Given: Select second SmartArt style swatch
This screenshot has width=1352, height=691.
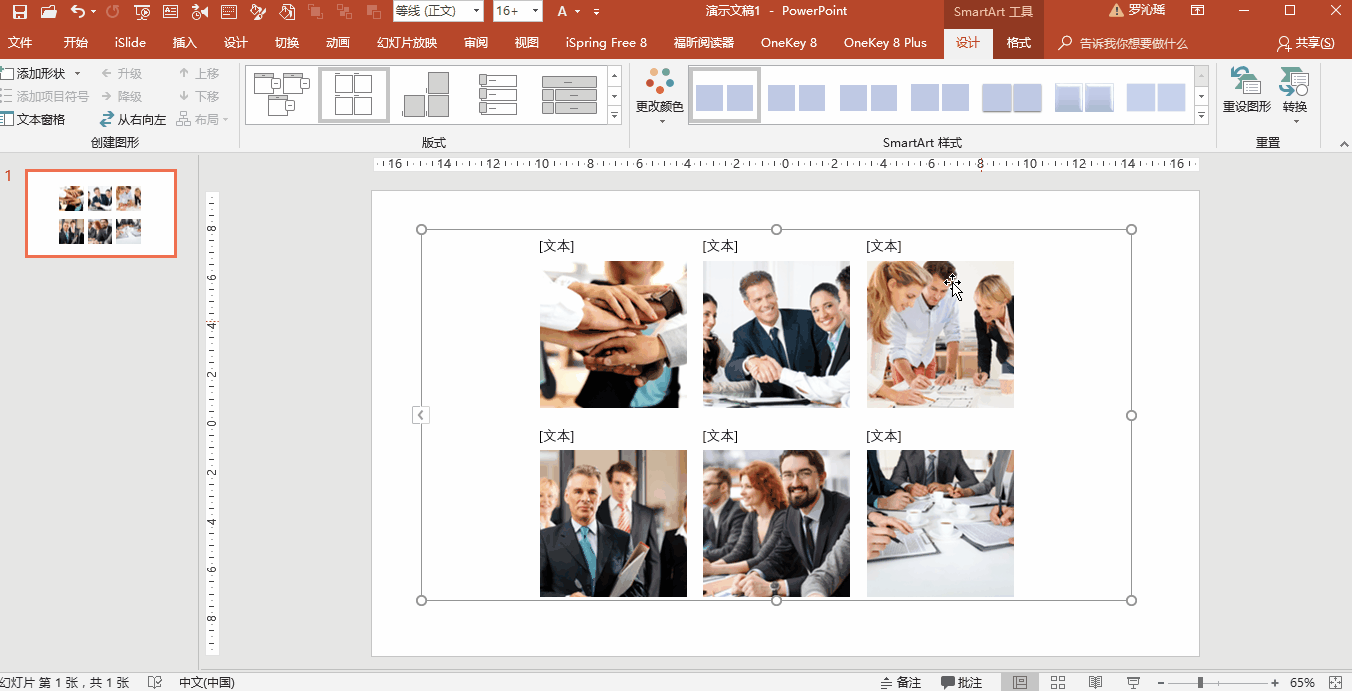Looking at the screenshot, I should 796,97.
